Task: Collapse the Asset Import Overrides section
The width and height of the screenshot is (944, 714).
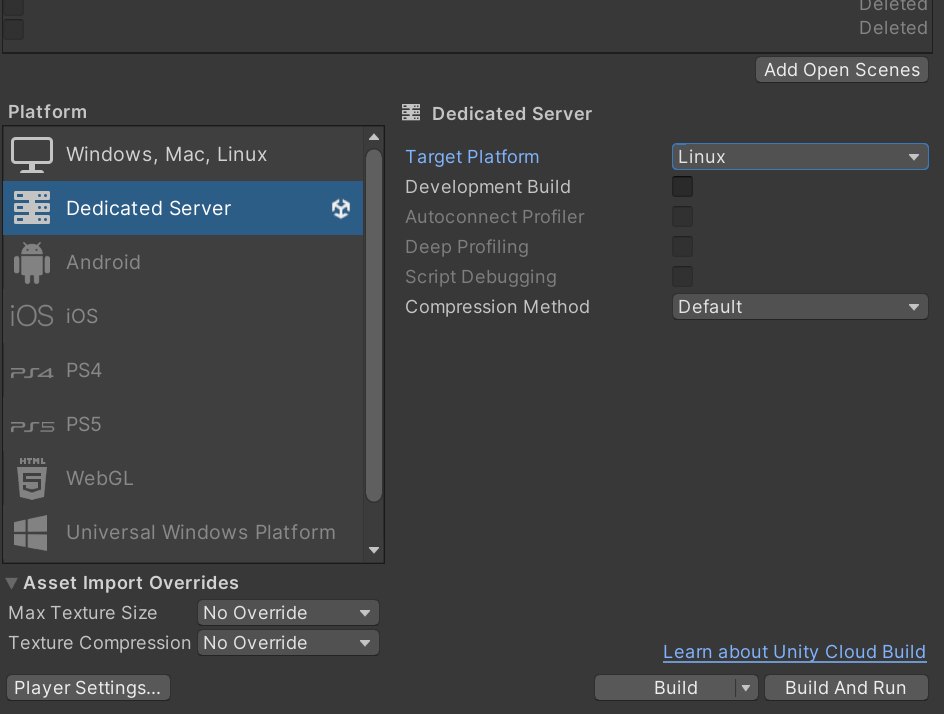Action: (x=11, y=583)
